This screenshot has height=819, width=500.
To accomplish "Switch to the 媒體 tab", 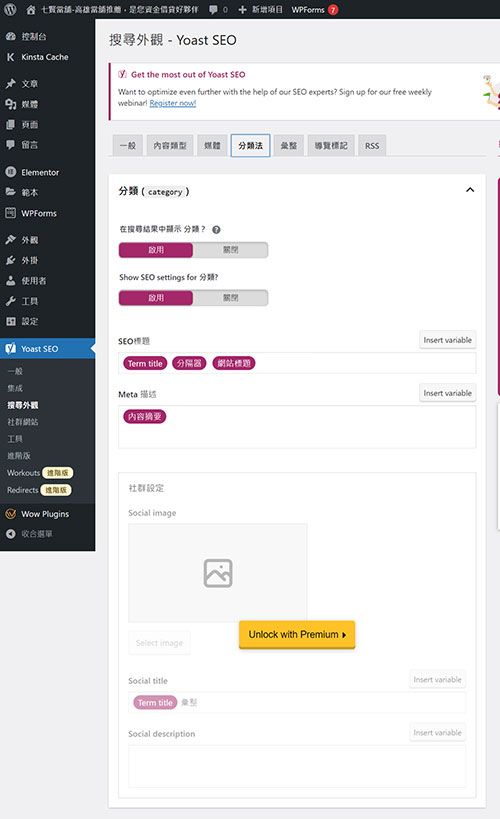I will coord(212,145).
